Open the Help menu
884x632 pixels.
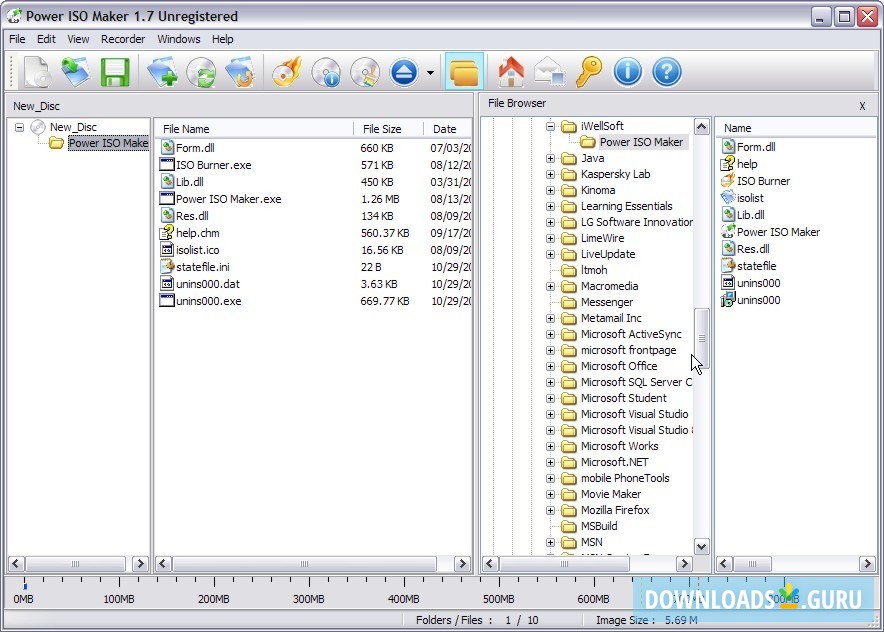point(223,39)
